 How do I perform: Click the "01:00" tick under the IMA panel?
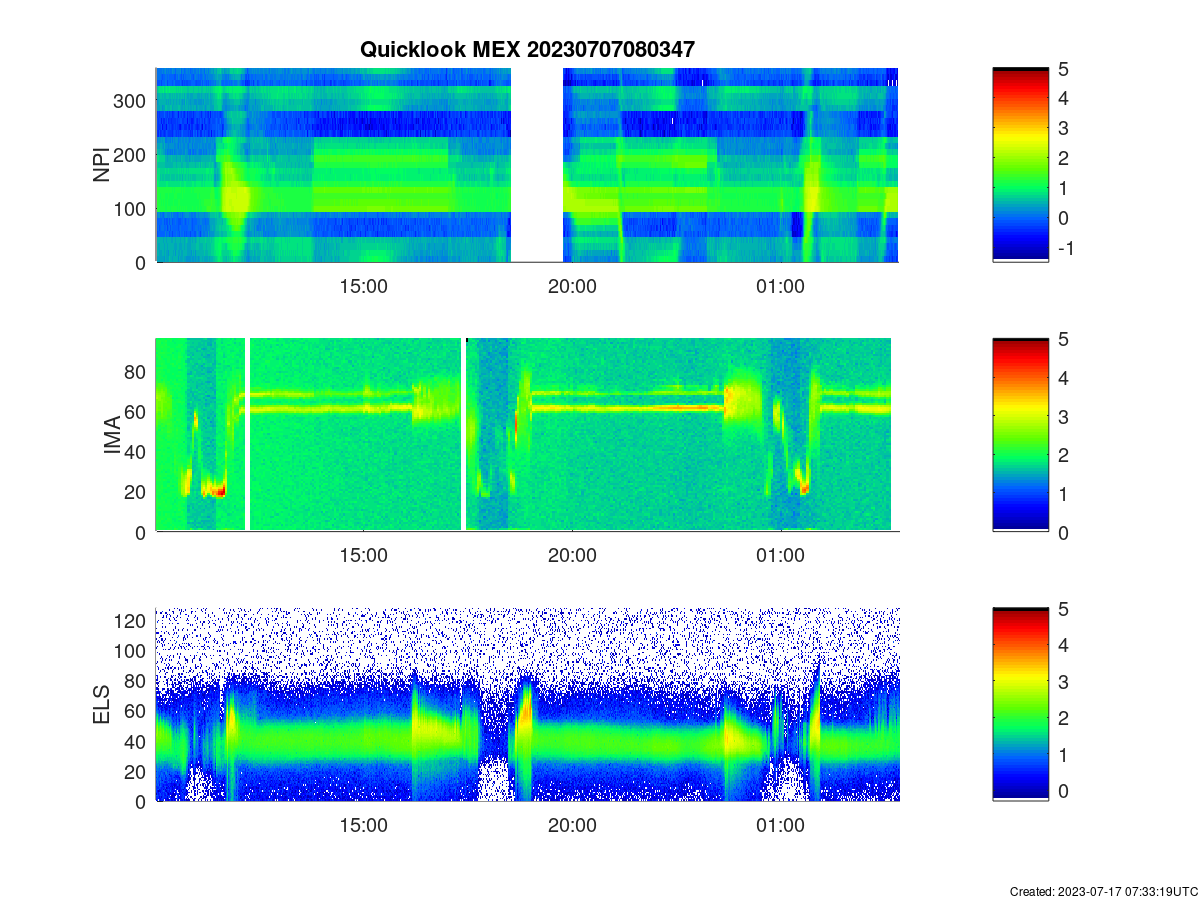(780, 556)
